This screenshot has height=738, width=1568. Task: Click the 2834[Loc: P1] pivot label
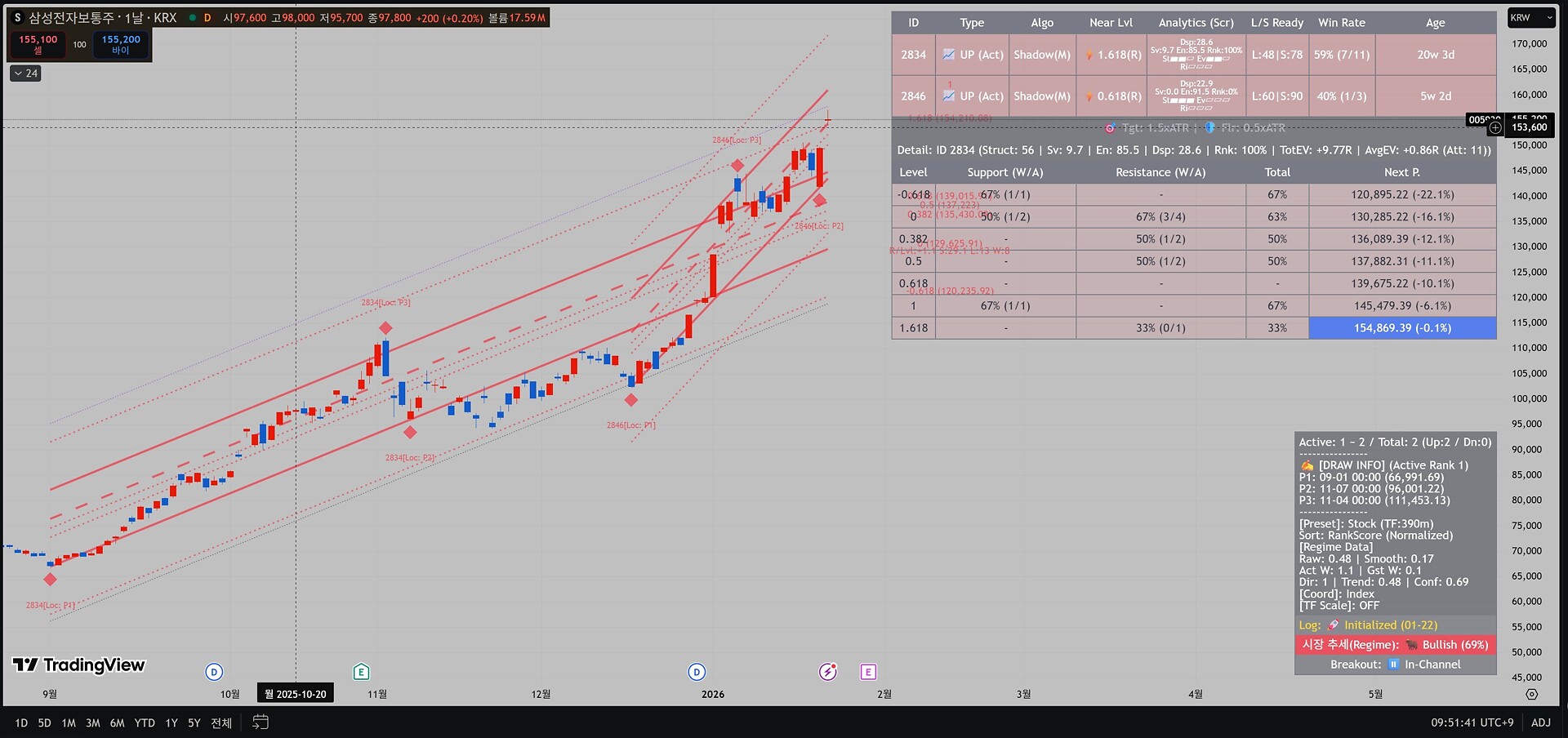pyautogui.click(x=50, y=606)
